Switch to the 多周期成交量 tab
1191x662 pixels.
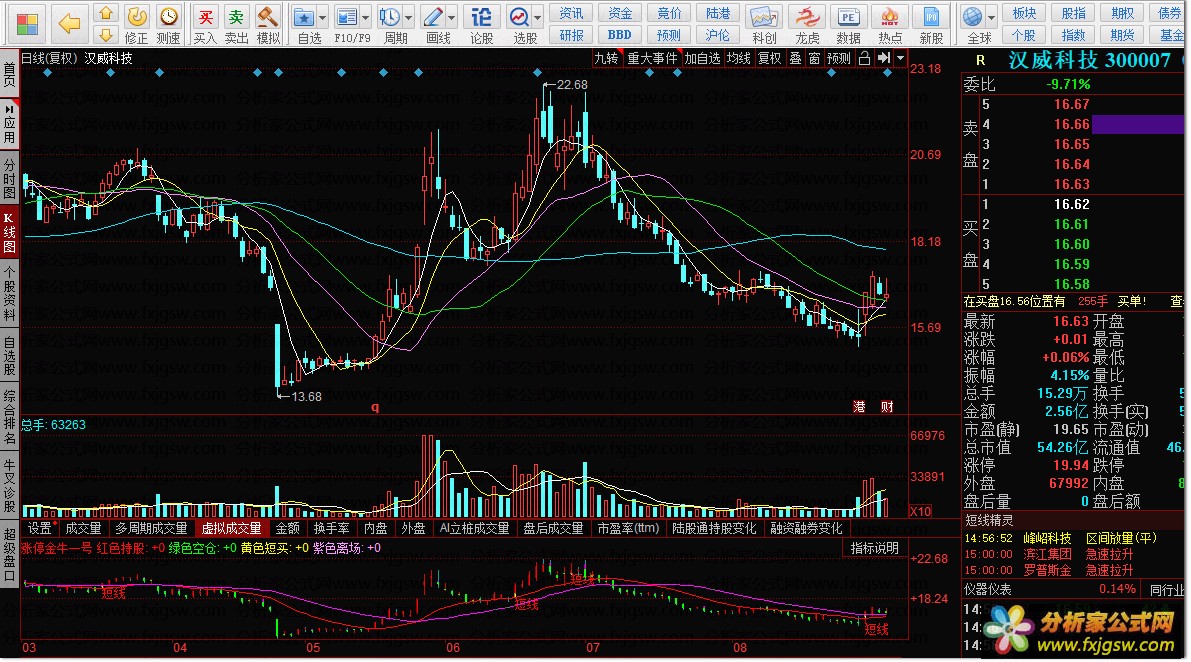pos(151,528)
